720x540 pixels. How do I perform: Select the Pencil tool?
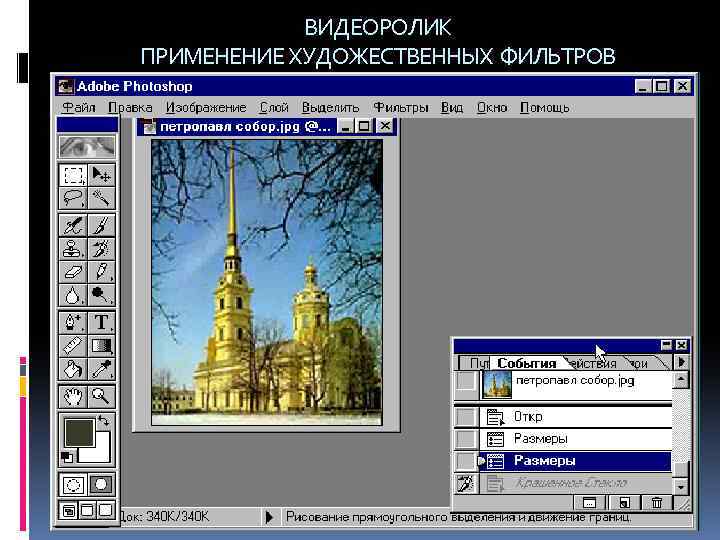click(x=101, y=271)
